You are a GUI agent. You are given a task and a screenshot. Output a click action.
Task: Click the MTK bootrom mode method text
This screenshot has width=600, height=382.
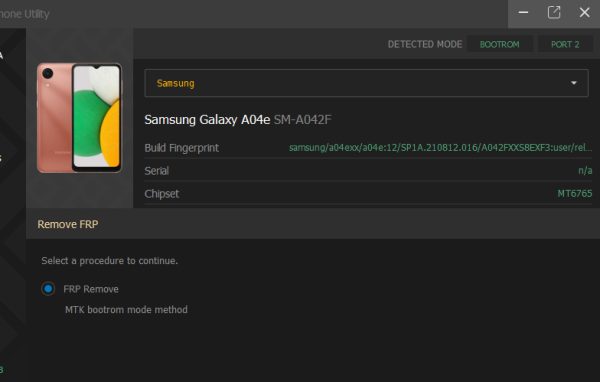[x=126, y=309]
